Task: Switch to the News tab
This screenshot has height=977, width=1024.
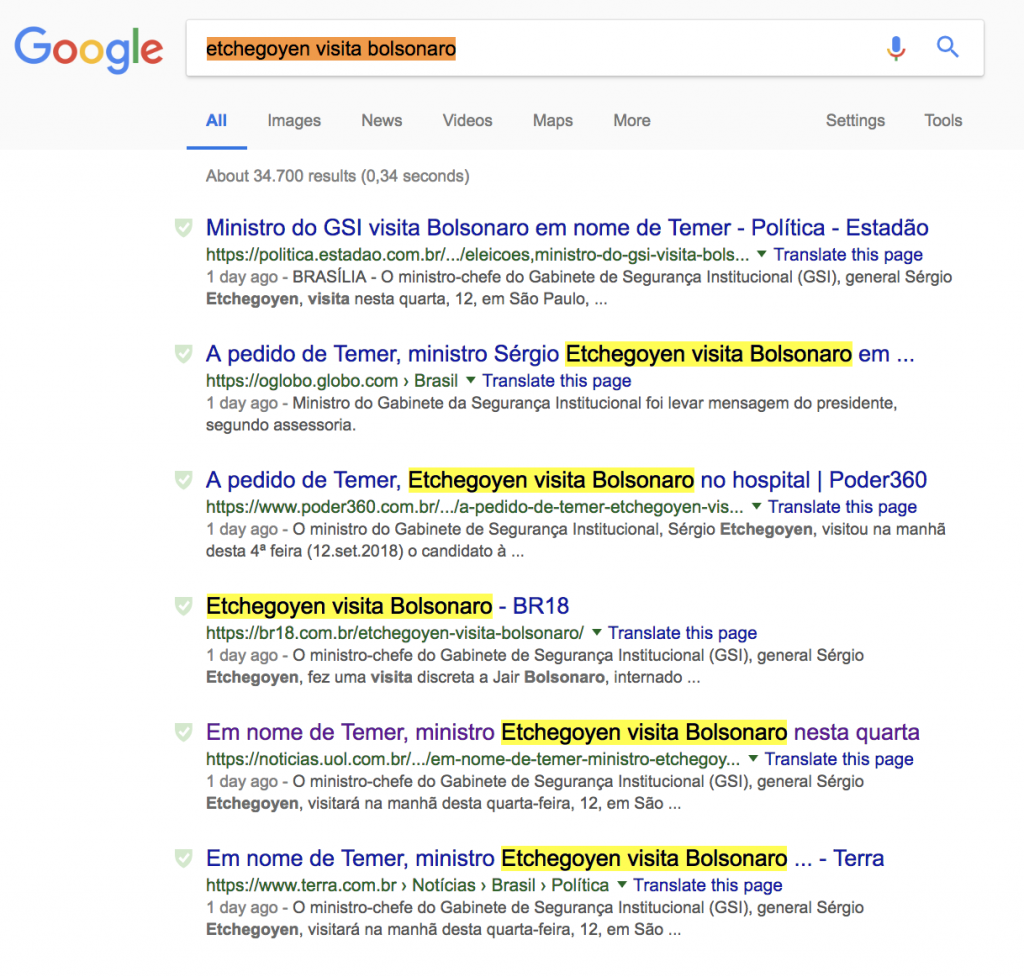Action: (381, 121)
